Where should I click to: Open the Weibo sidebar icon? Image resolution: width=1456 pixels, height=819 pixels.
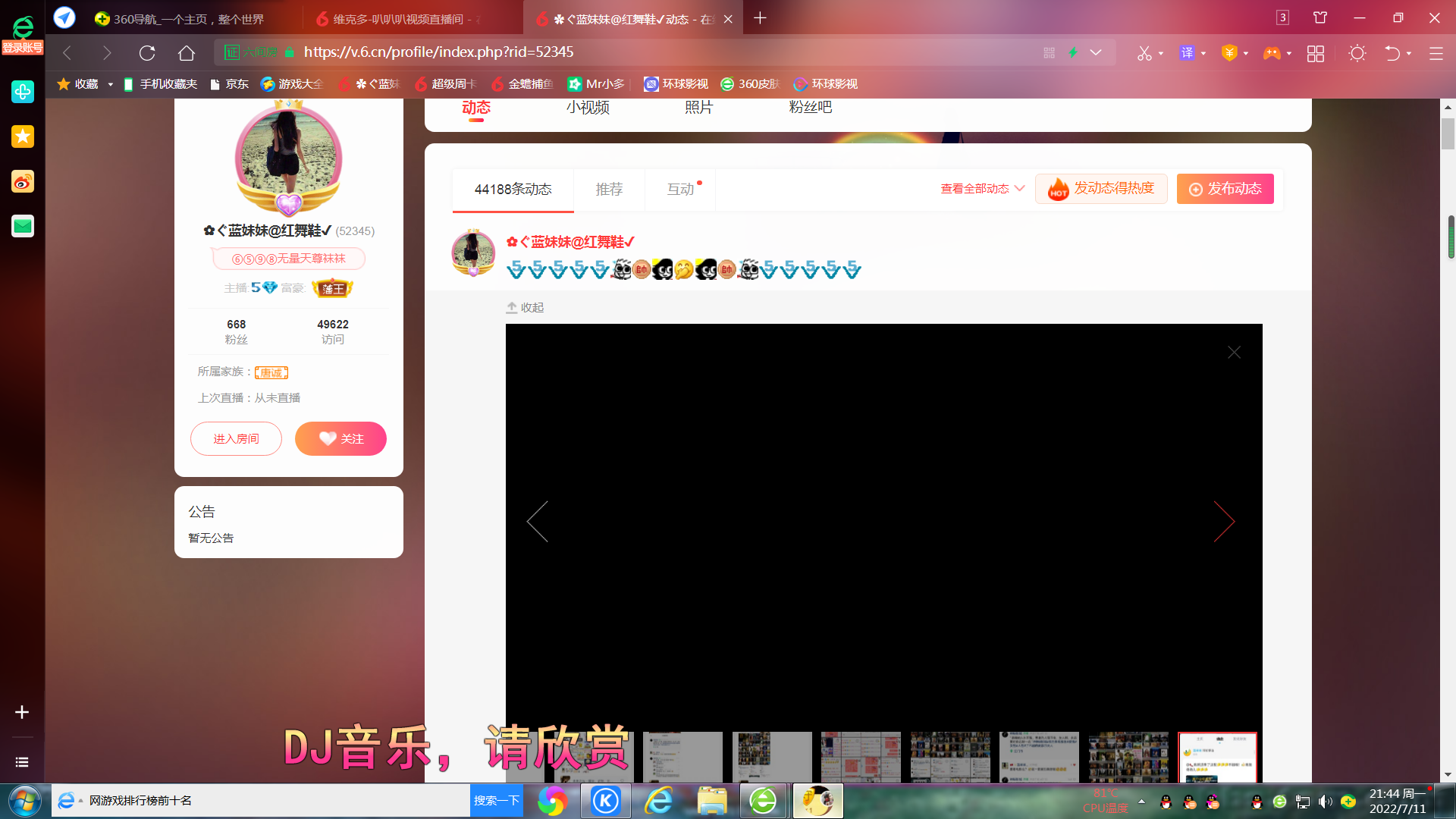pos(23,181)
